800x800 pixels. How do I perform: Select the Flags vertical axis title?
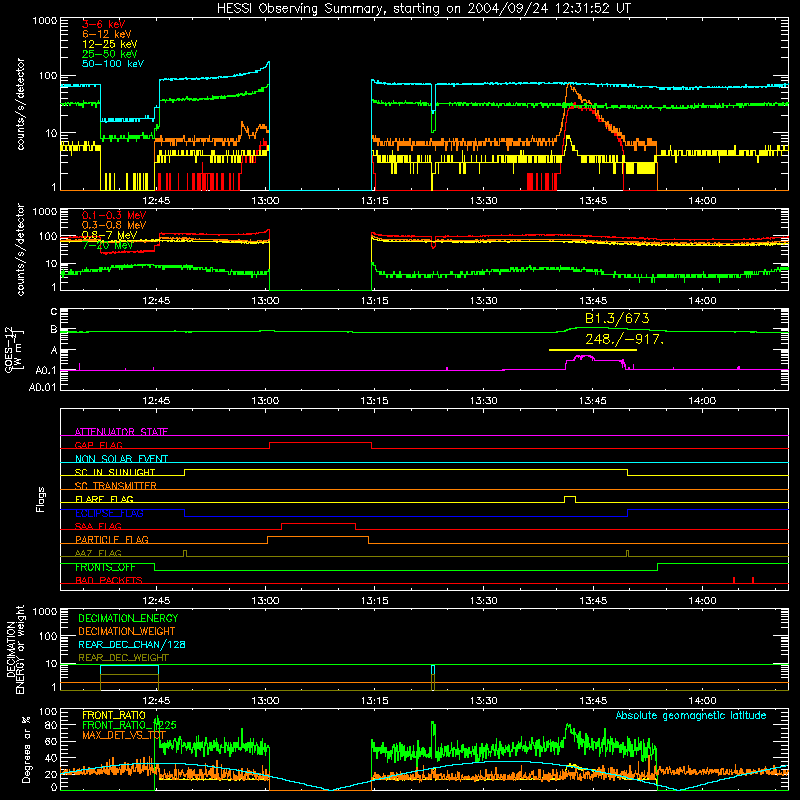point(40,499)
